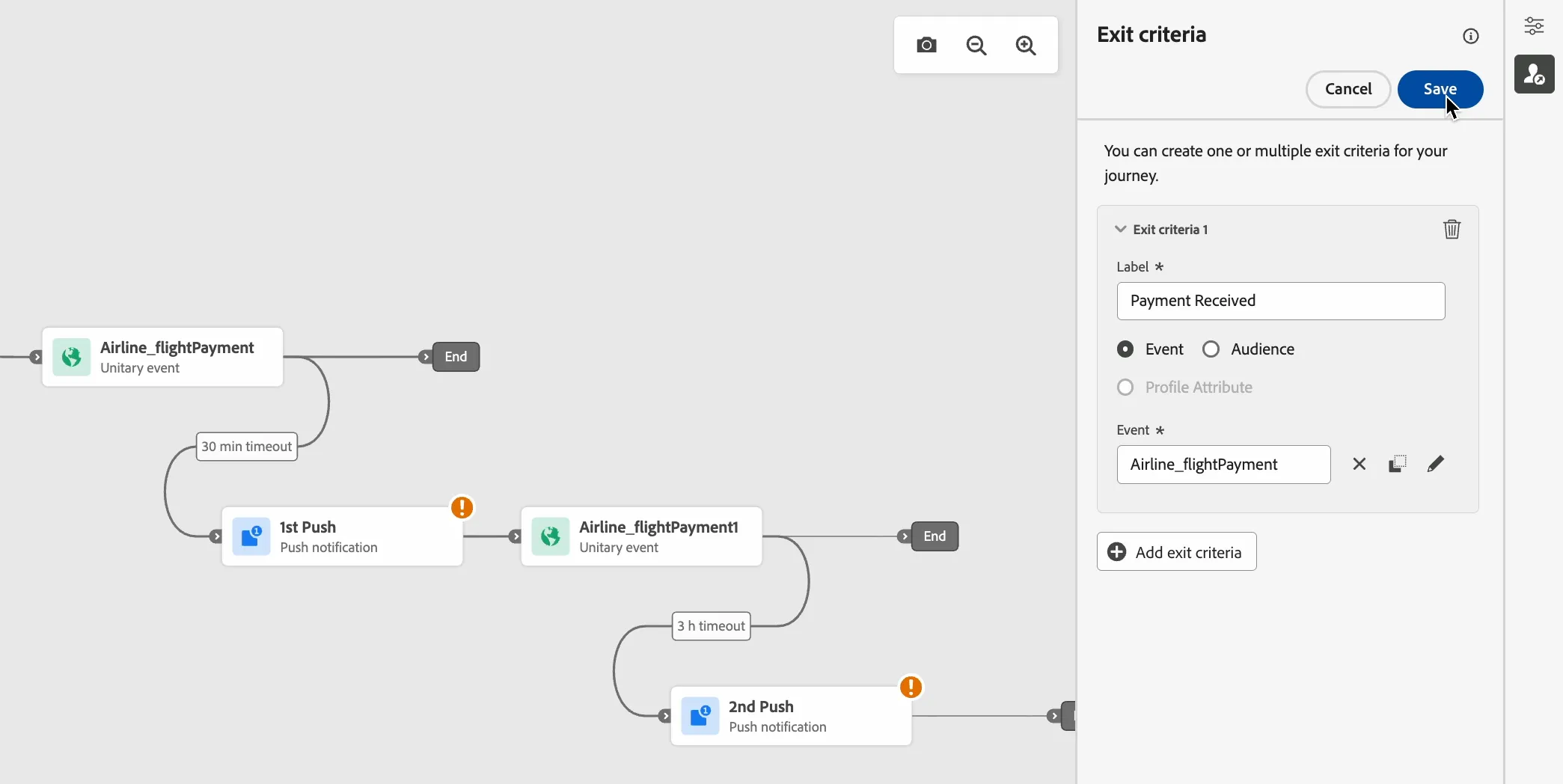Duplicate the selected event with the copy icon
The height and width of the screenshot is (784, 1563).
point(1398,464)
